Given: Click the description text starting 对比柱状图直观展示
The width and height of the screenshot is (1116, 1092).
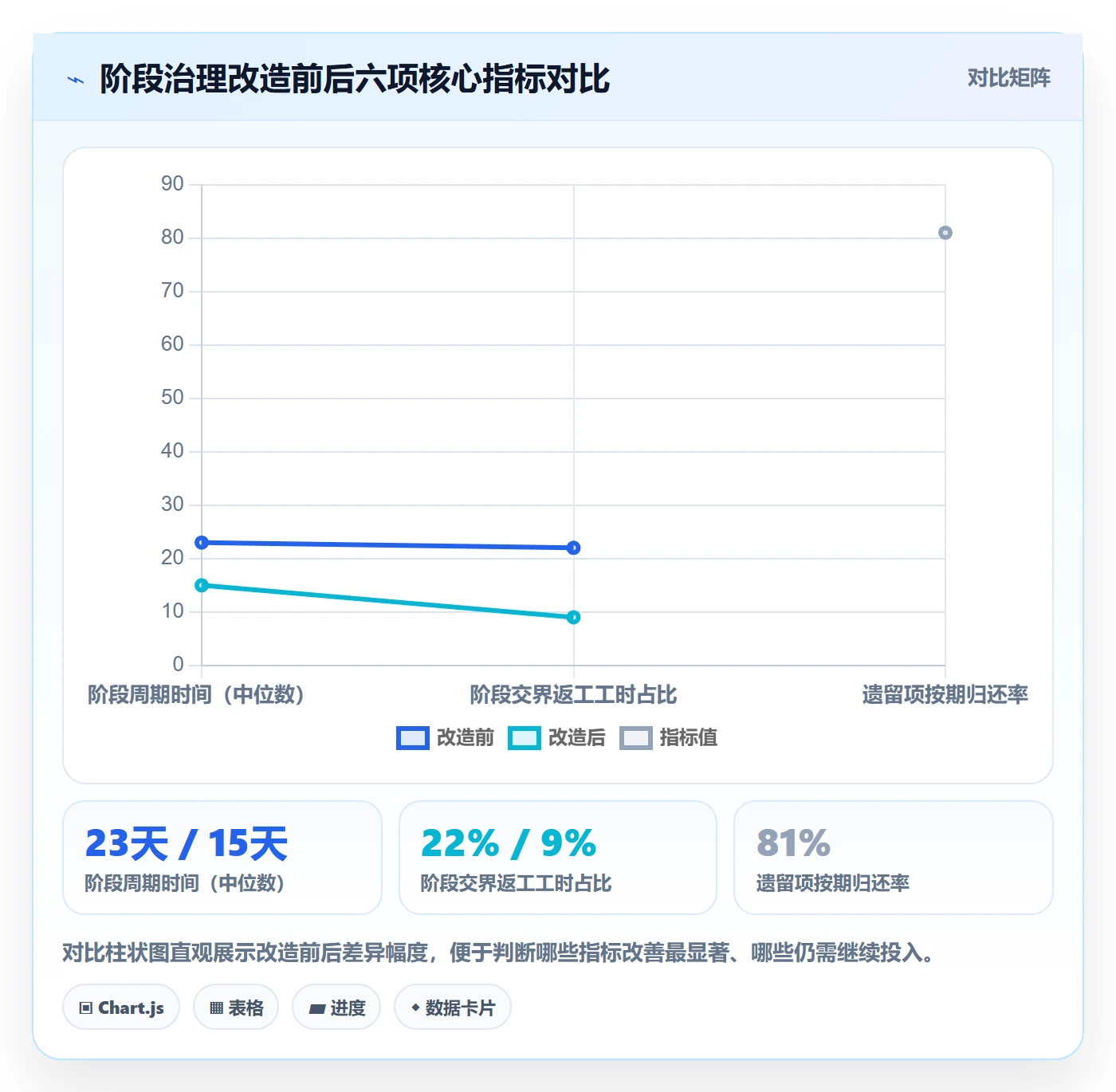Looking at the screenshot, I should click(x=500, y=953).
